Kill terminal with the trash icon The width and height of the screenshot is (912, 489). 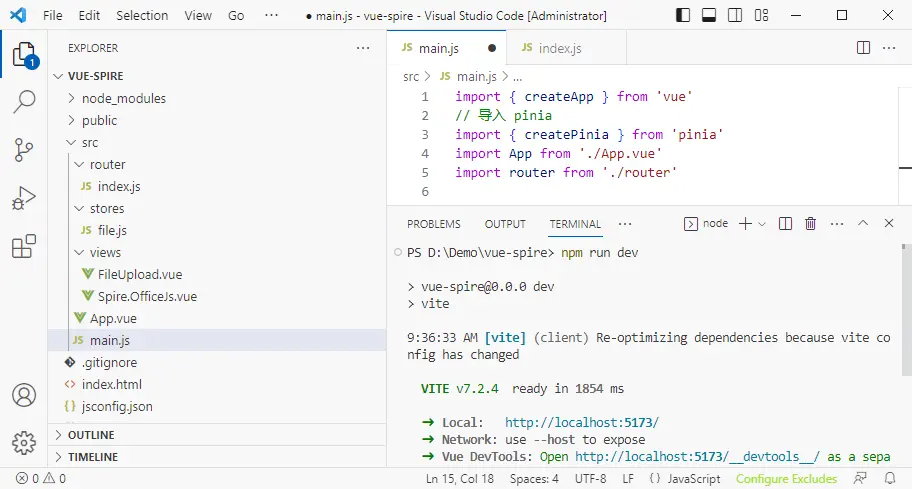pyautogui.click(x=810, y=224)
